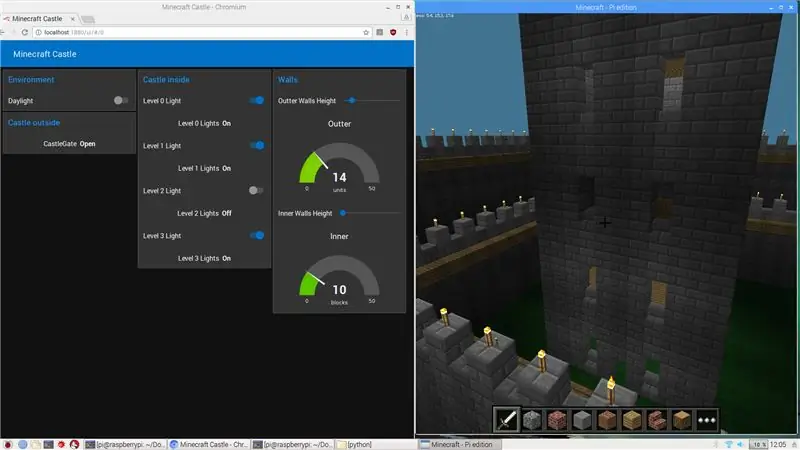This screenshot has width=800, height=450.
Task: Select the fifth hotbar slot, brown dirt block
Action: pyautogui.click(x=607, y=420)
